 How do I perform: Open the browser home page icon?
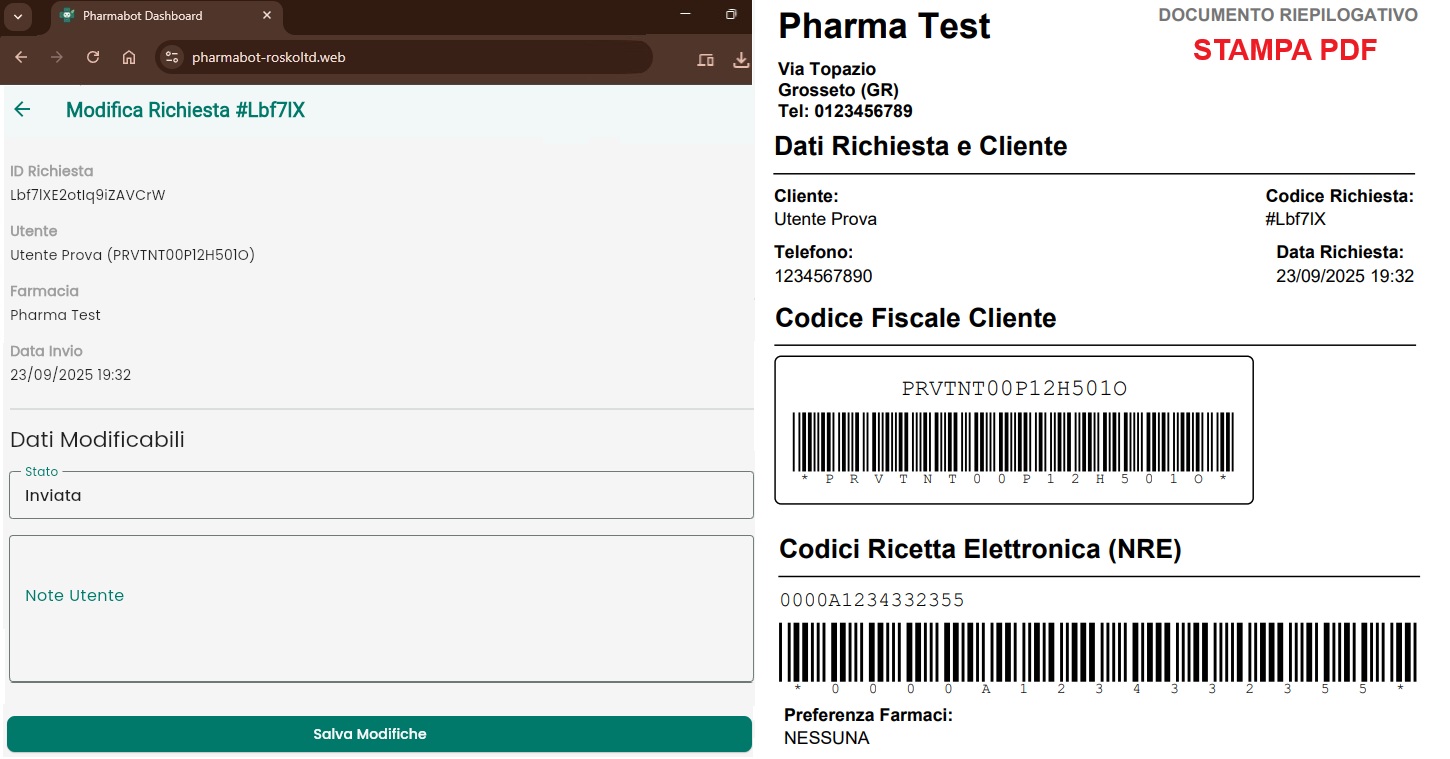[129, 58]
